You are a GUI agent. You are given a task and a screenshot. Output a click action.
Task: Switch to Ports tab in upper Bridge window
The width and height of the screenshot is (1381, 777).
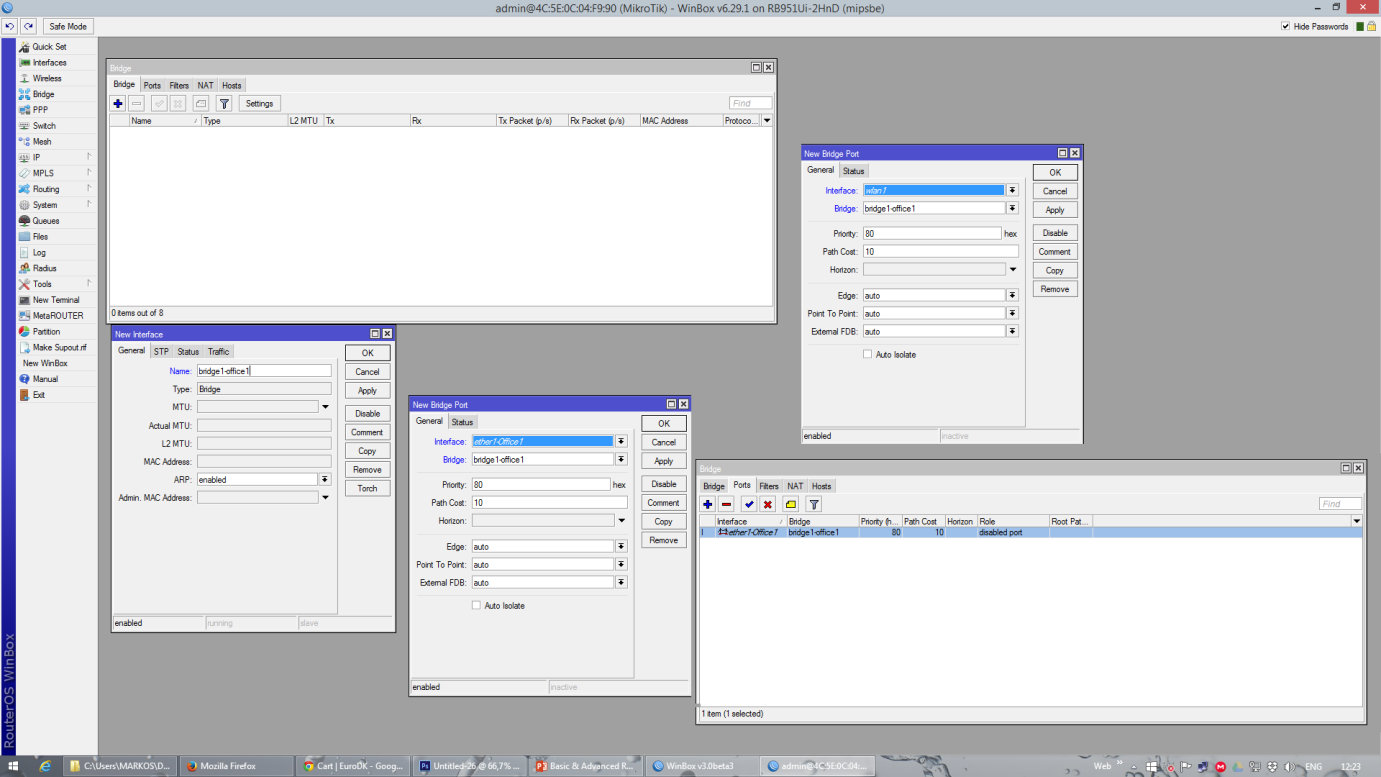(152, 86)
